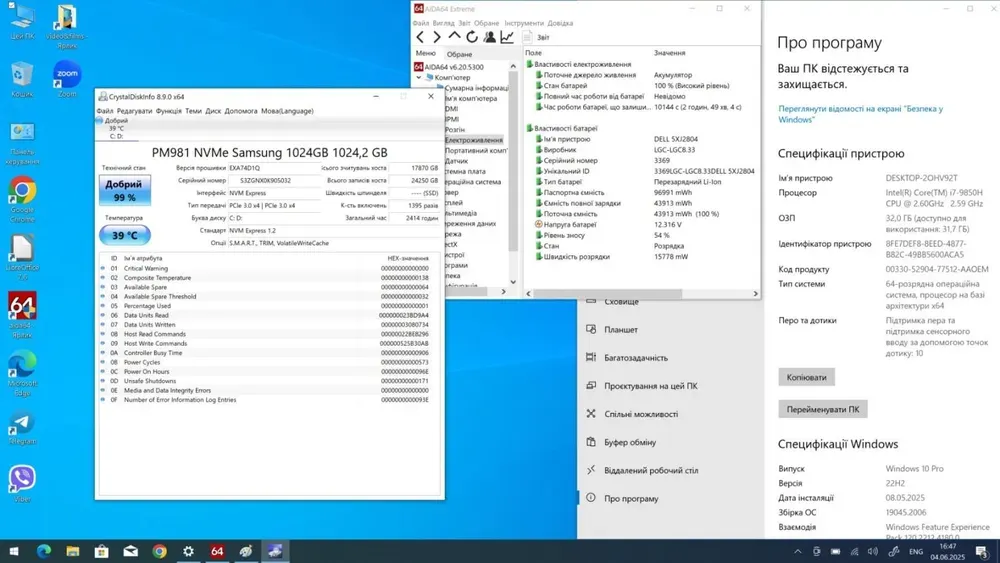Open the Інструменти menu in AIDA64
The image size is (1000, 563).
(524, 23)
